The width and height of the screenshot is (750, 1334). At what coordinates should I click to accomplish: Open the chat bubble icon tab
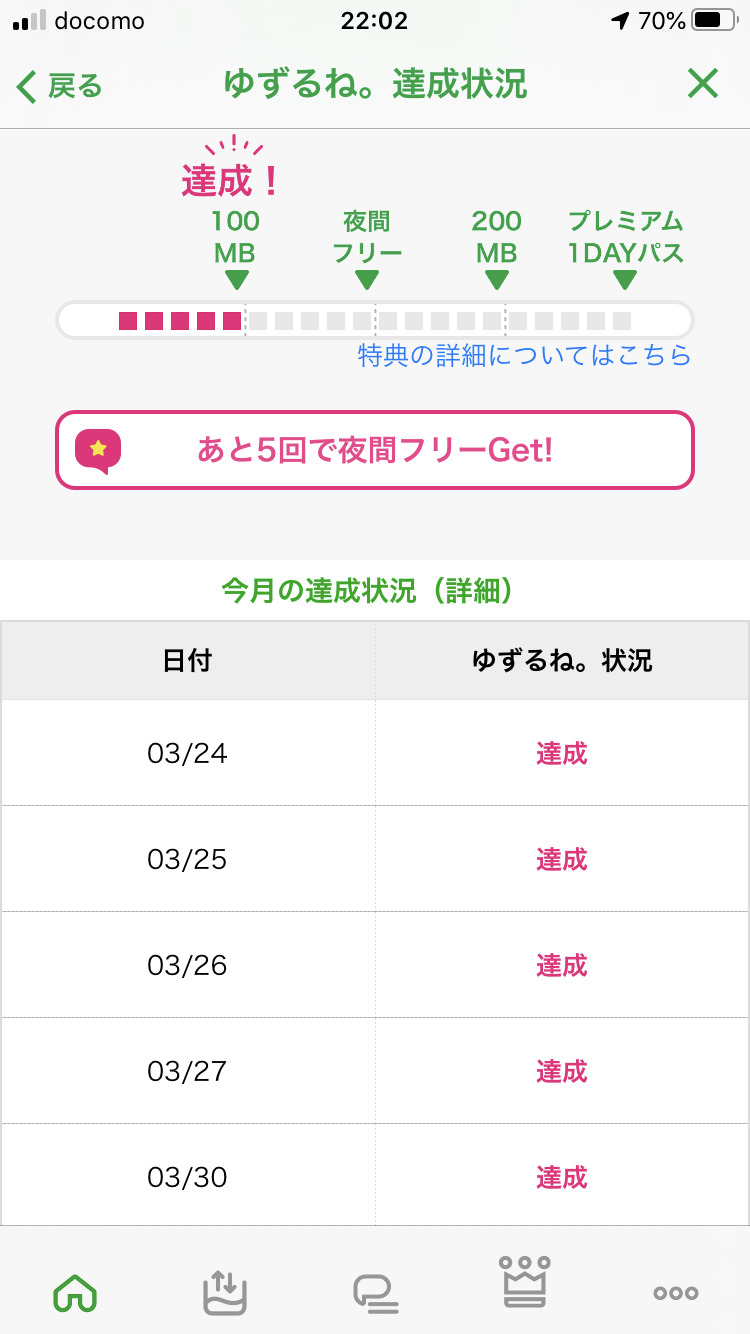tap(375, 1293)
